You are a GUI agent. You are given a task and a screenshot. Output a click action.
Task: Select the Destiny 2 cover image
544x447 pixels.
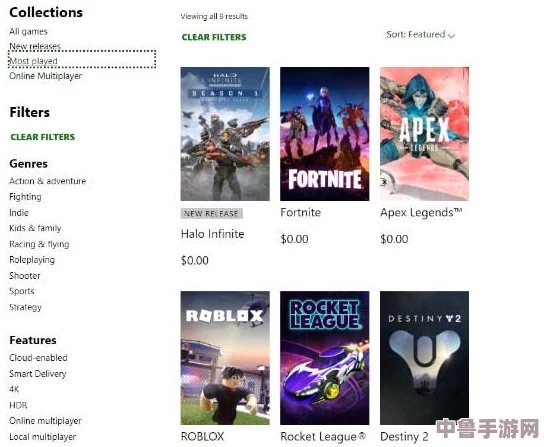click(x=424, y=358)
